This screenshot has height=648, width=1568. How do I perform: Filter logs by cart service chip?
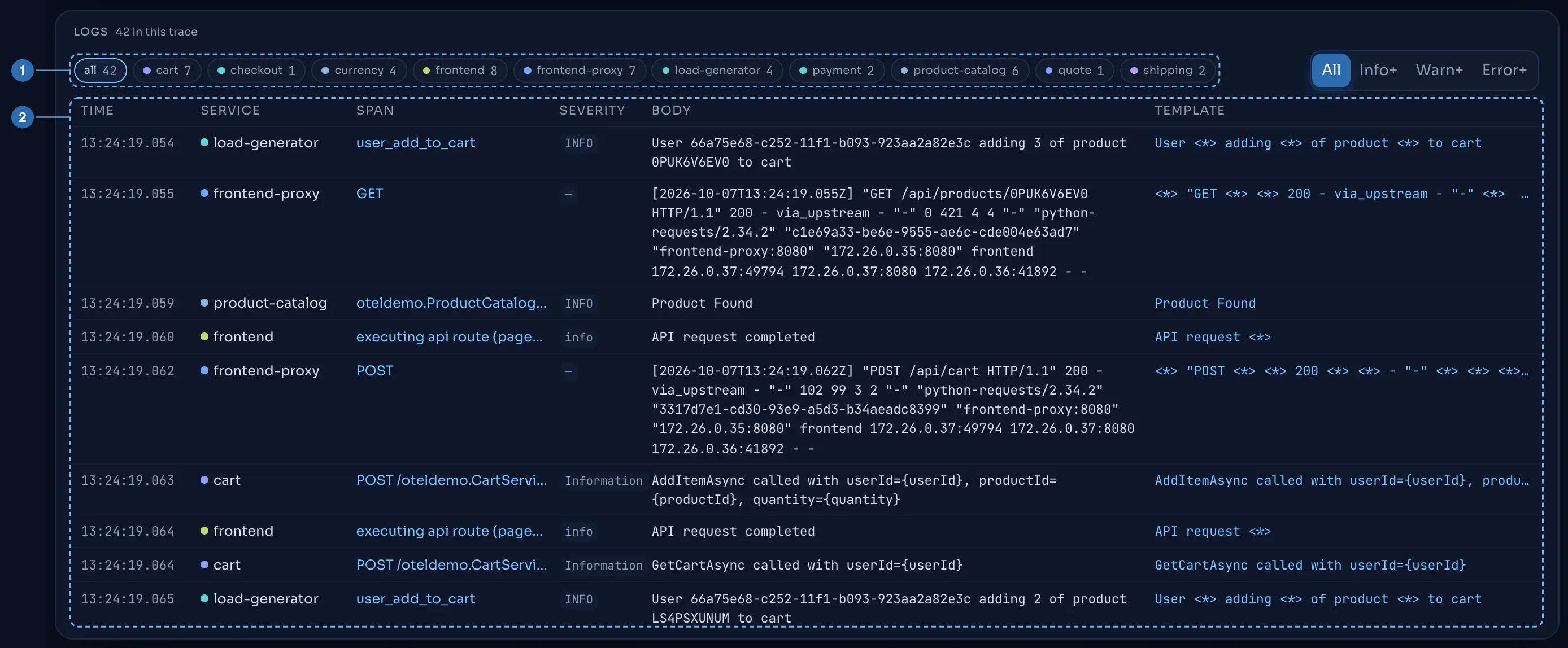[x=167, y=71]
